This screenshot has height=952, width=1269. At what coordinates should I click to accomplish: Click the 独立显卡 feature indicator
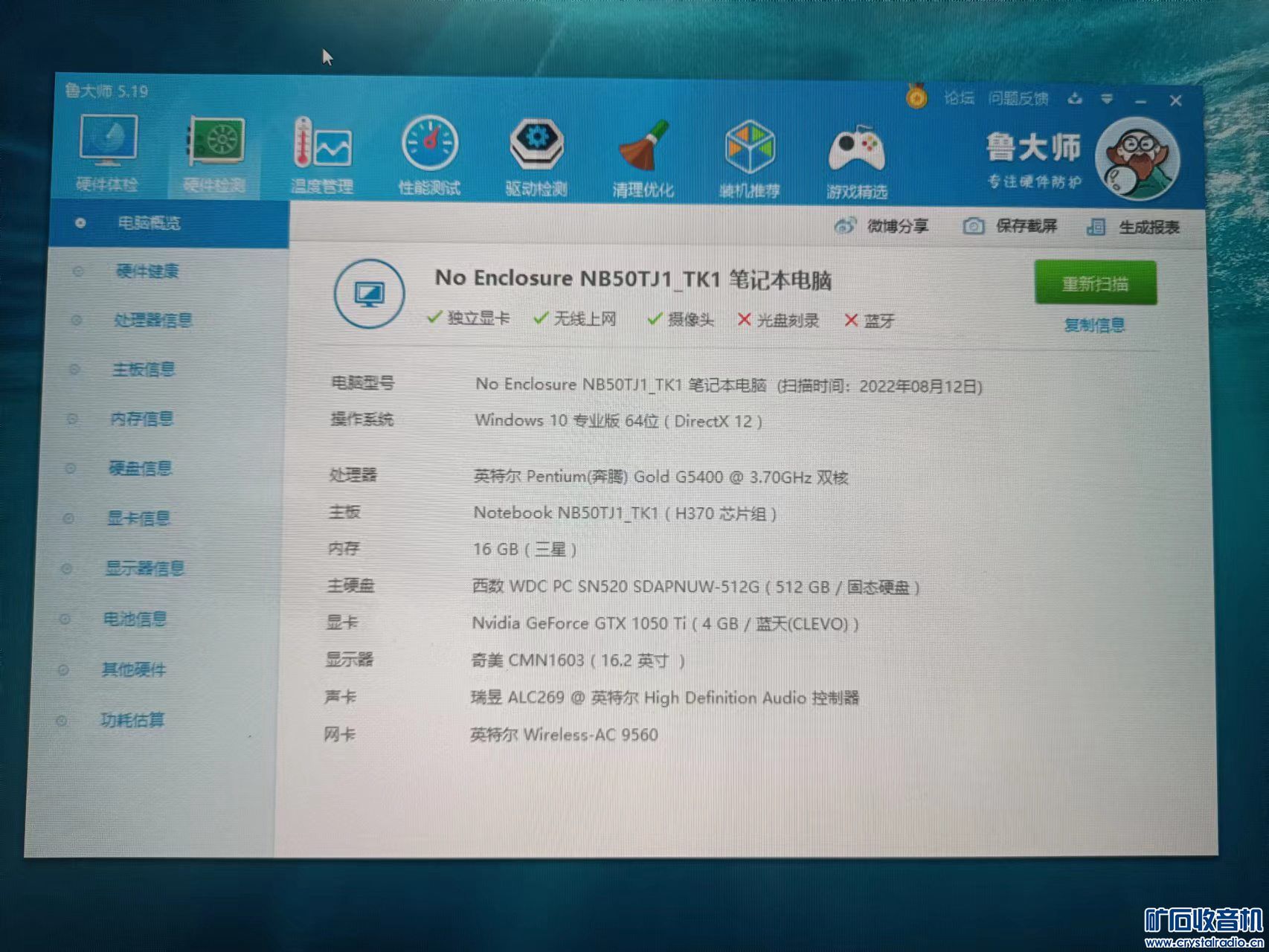pyautogui.click(x=469, y=318)
